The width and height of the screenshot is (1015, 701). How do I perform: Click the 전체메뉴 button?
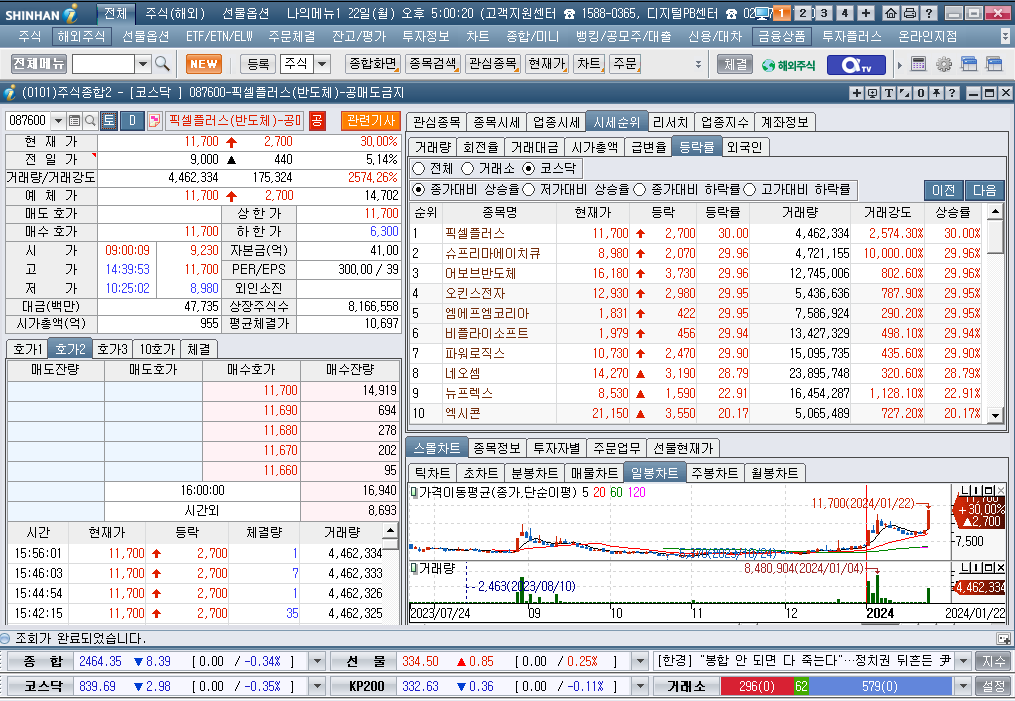pyautogui.click(x=39, y=63)
